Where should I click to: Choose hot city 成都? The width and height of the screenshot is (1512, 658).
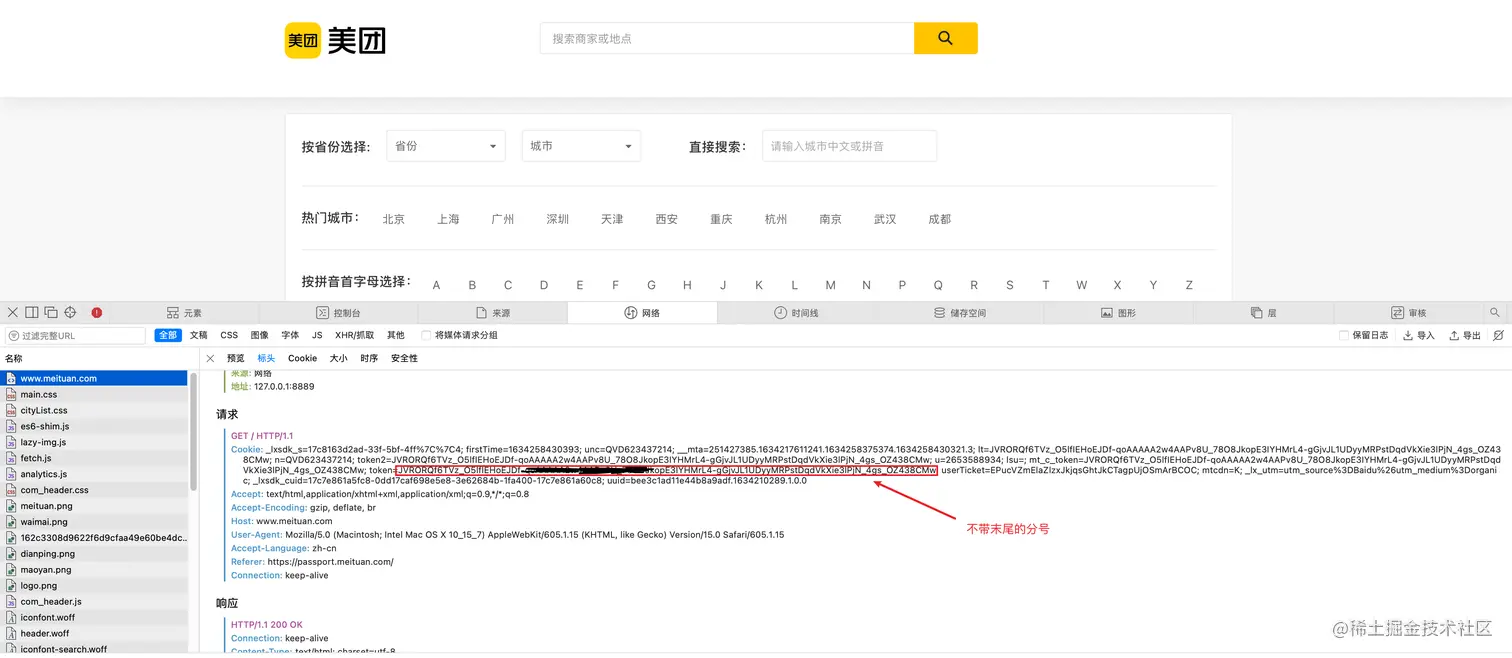point(940,219)
